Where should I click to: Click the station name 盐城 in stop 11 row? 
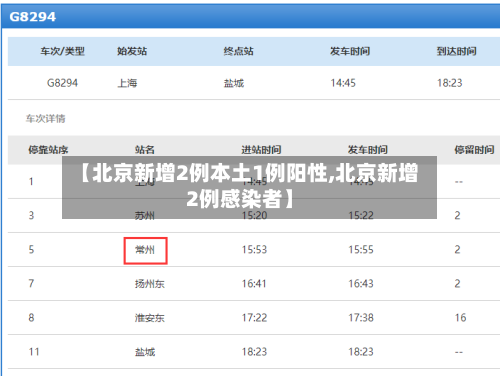point(145,352)
